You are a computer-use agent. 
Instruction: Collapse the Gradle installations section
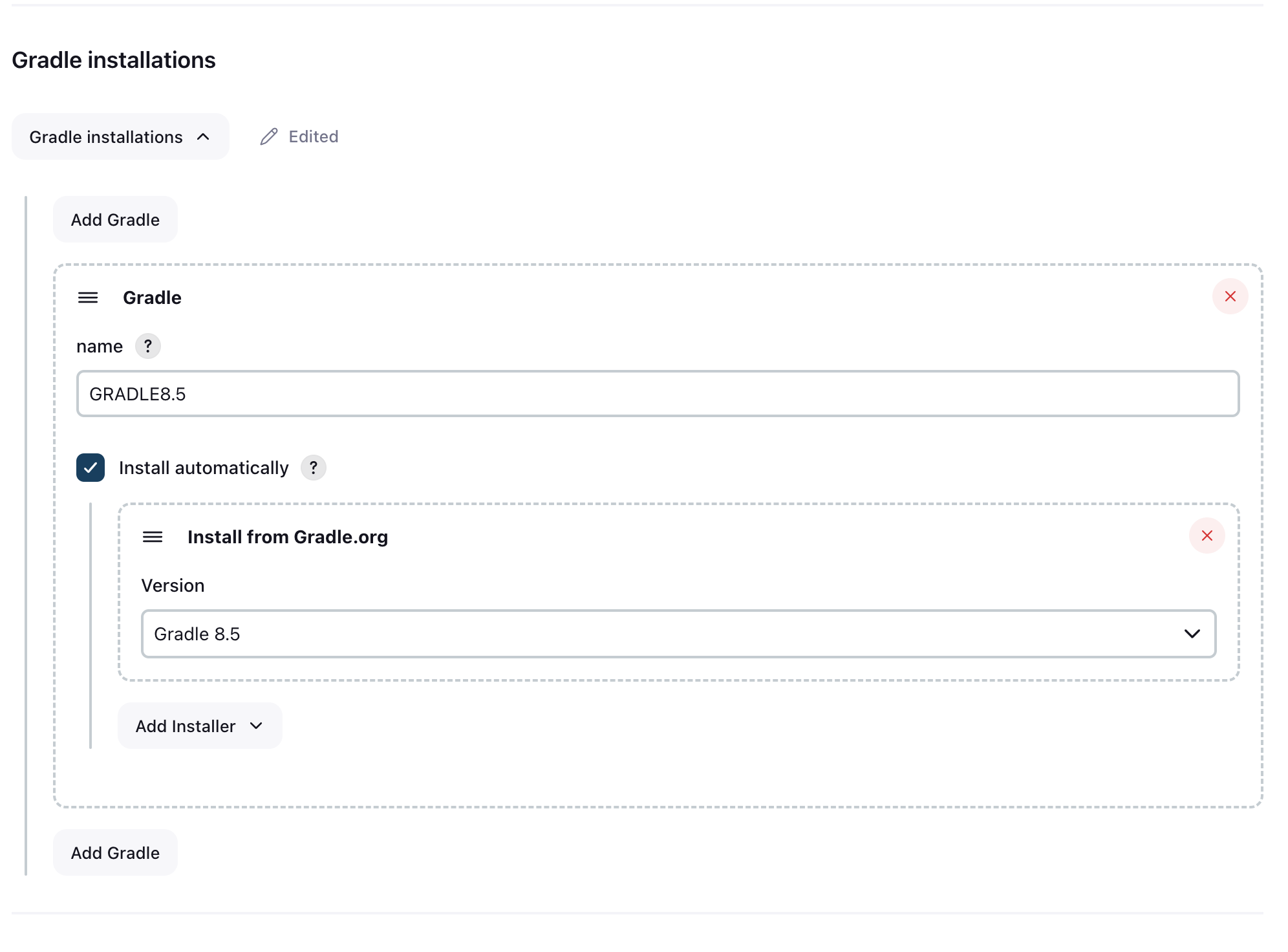click(x=120, y=136)
